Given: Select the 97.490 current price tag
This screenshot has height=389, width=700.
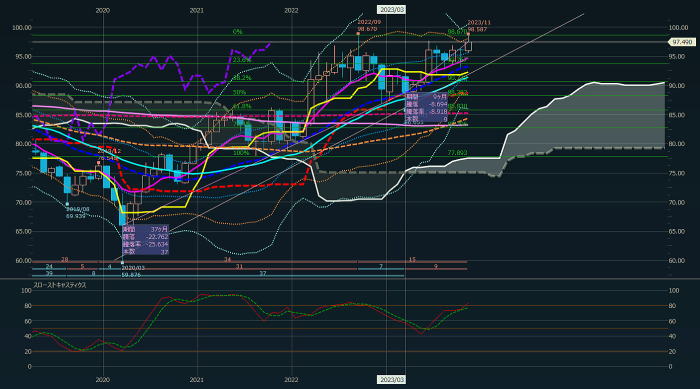Looking at the screenshot, I should [682, 42].
